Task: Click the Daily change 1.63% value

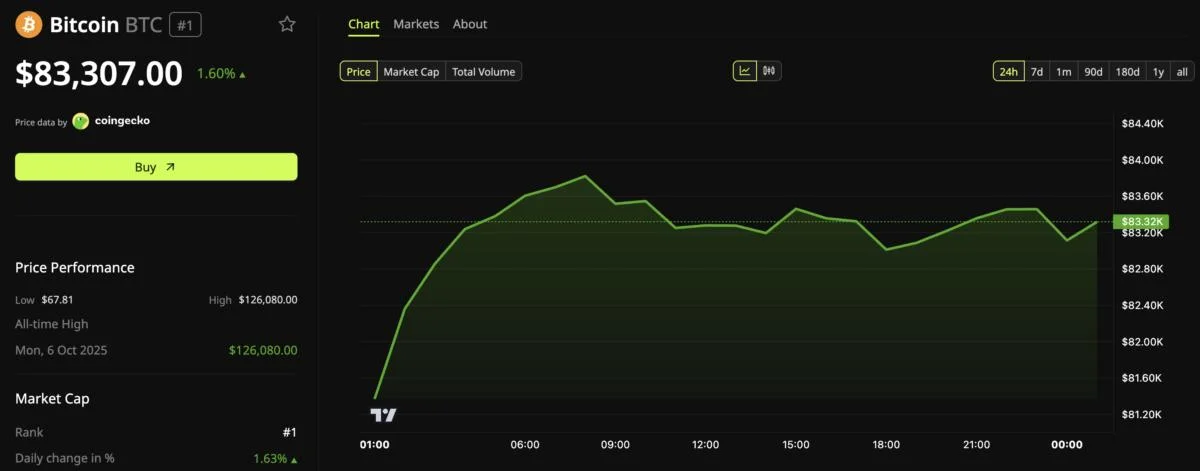Action: pos(275,458)
